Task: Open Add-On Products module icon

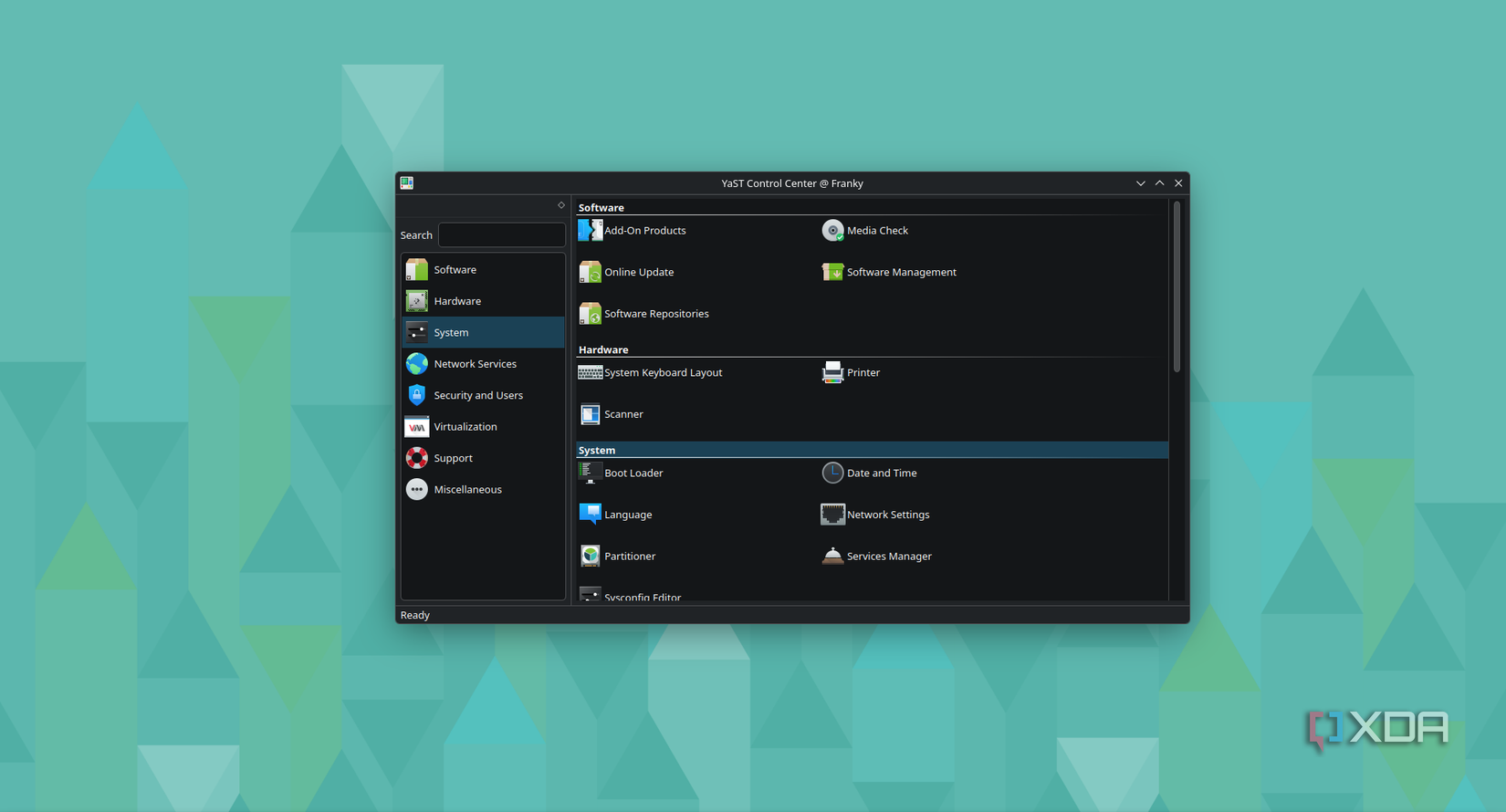Action: coord(591,230)
